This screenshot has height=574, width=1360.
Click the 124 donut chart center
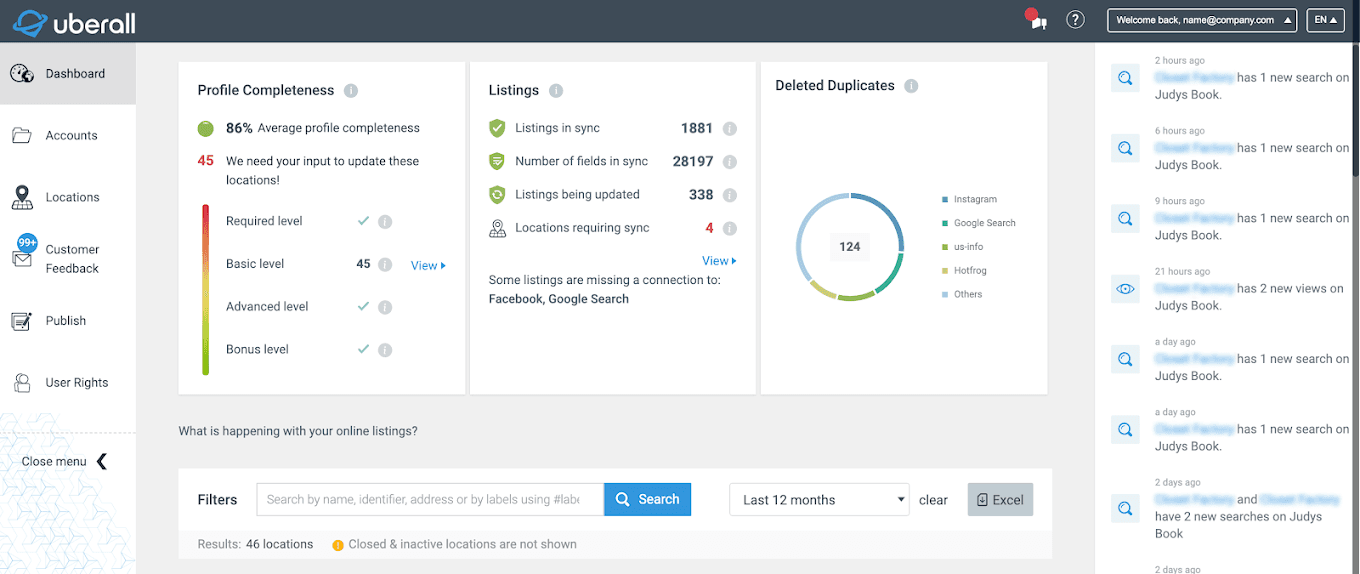pos(850,246)
